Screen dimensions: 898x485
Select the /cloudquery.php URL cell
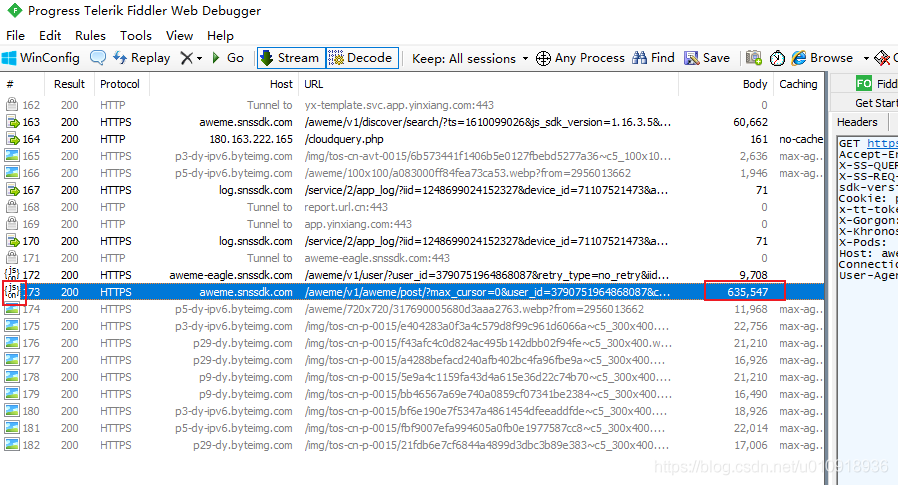pyautogui.click(x=344, y=139)
